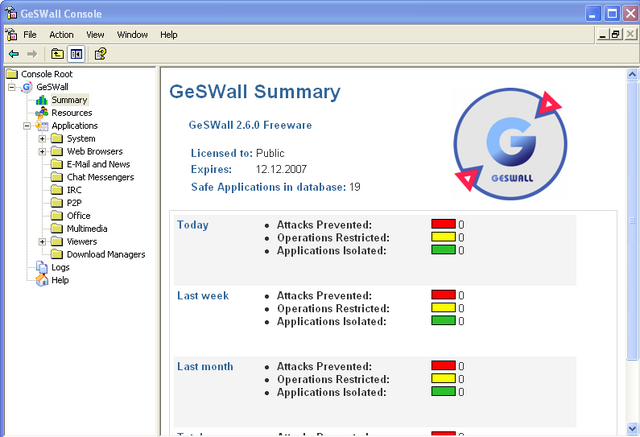Click the Chat Messengers folder icon

point(57,177)
